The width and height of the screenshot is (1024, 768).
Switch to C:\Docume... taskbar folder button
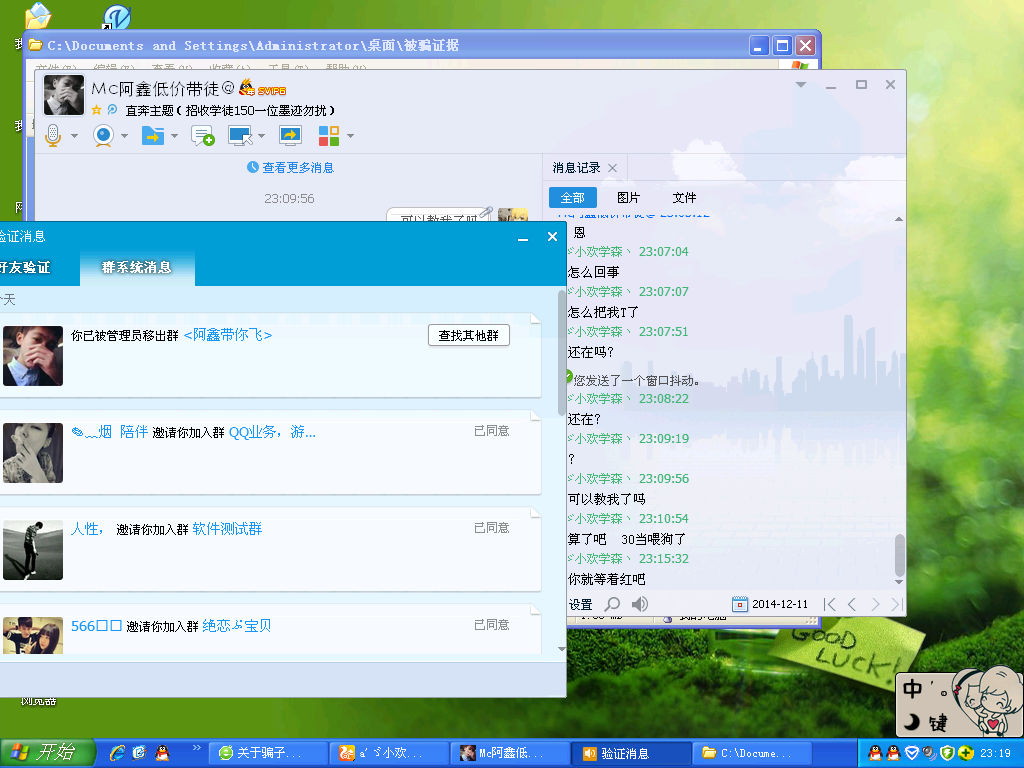pos(752,753)
